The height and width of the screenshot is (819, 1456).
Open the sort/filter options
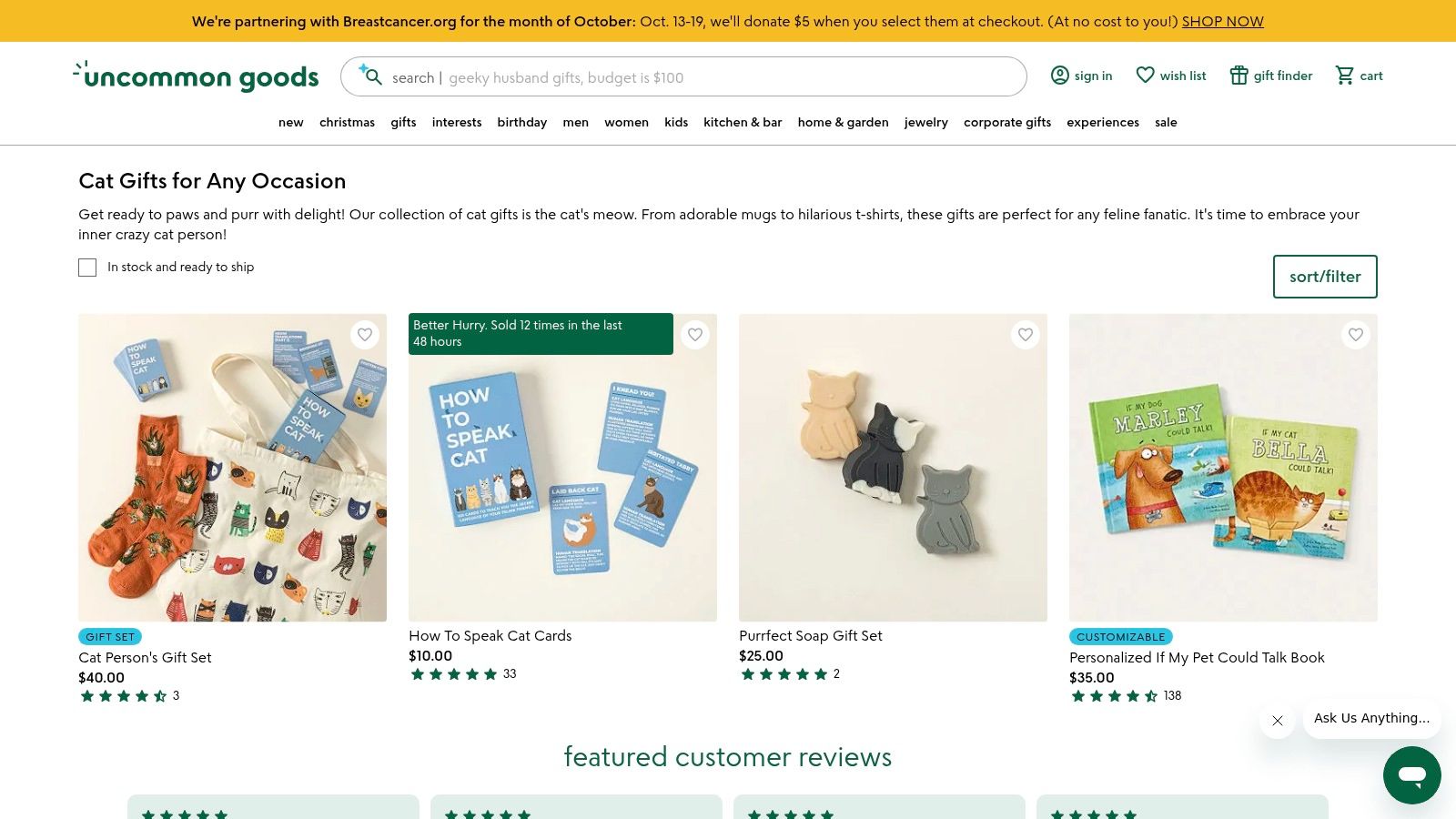click(x=1324, y=277)
